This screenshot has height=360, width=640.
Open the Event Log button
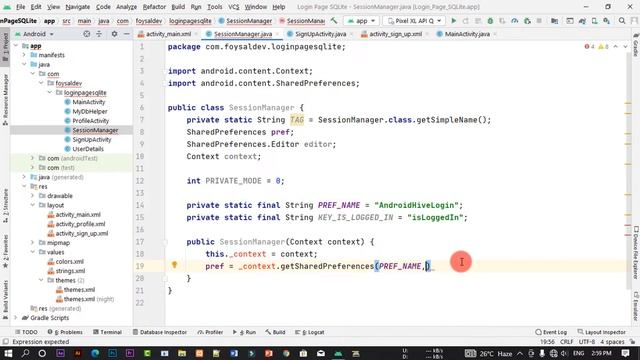(x=551, y=332)
